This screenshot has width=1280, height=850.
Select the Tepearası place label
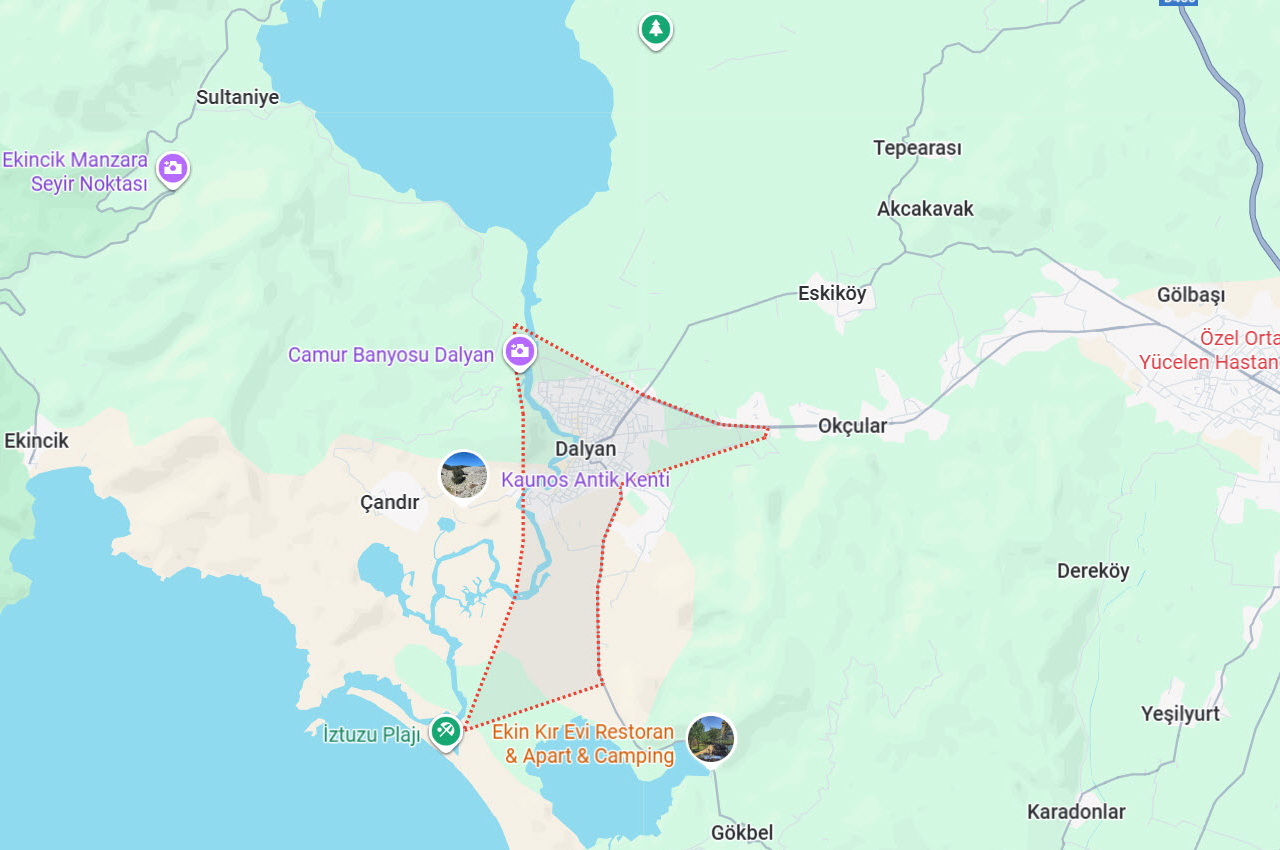coord(917,148)
